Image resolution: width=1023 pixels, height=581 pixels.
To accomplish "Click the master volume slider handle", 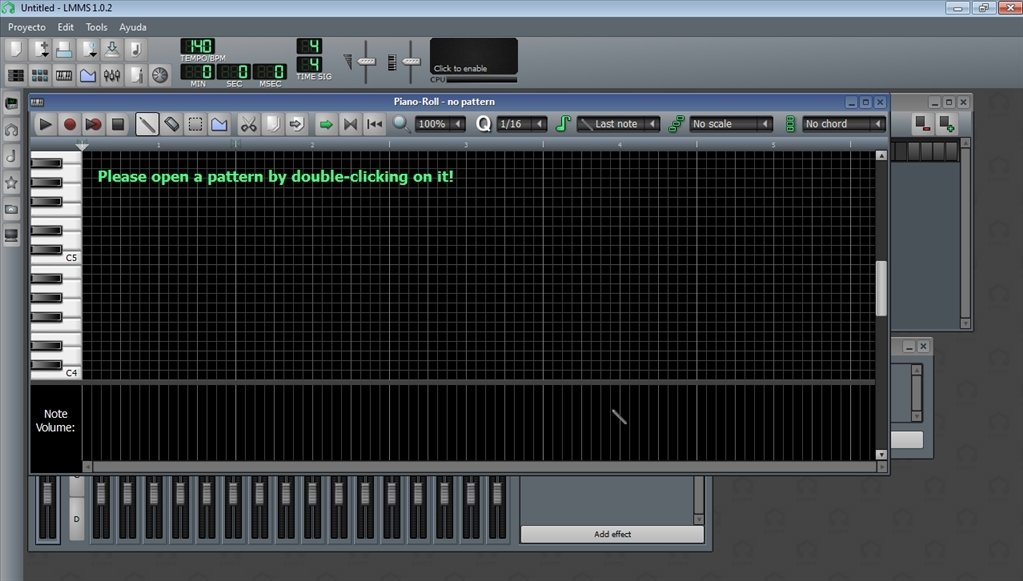I will (x=366, y=61).
